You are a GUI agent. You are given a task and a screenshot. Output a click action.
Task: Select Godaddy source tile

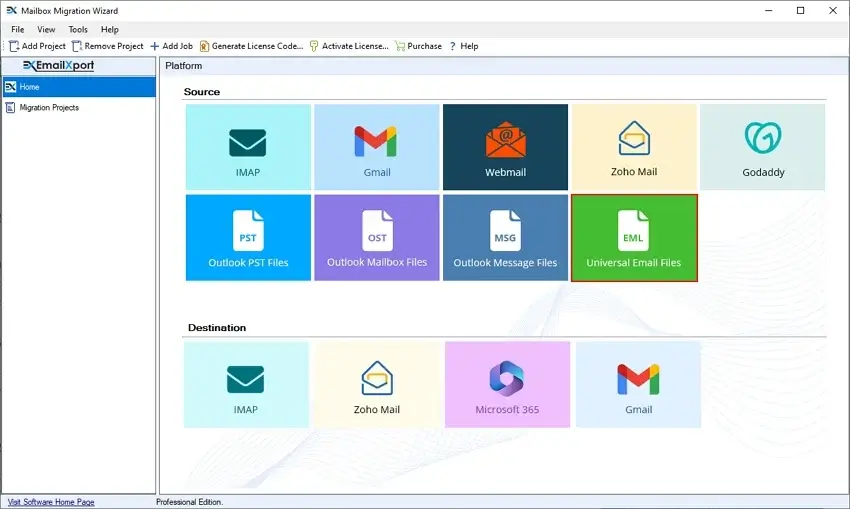(x=762, y=147)
